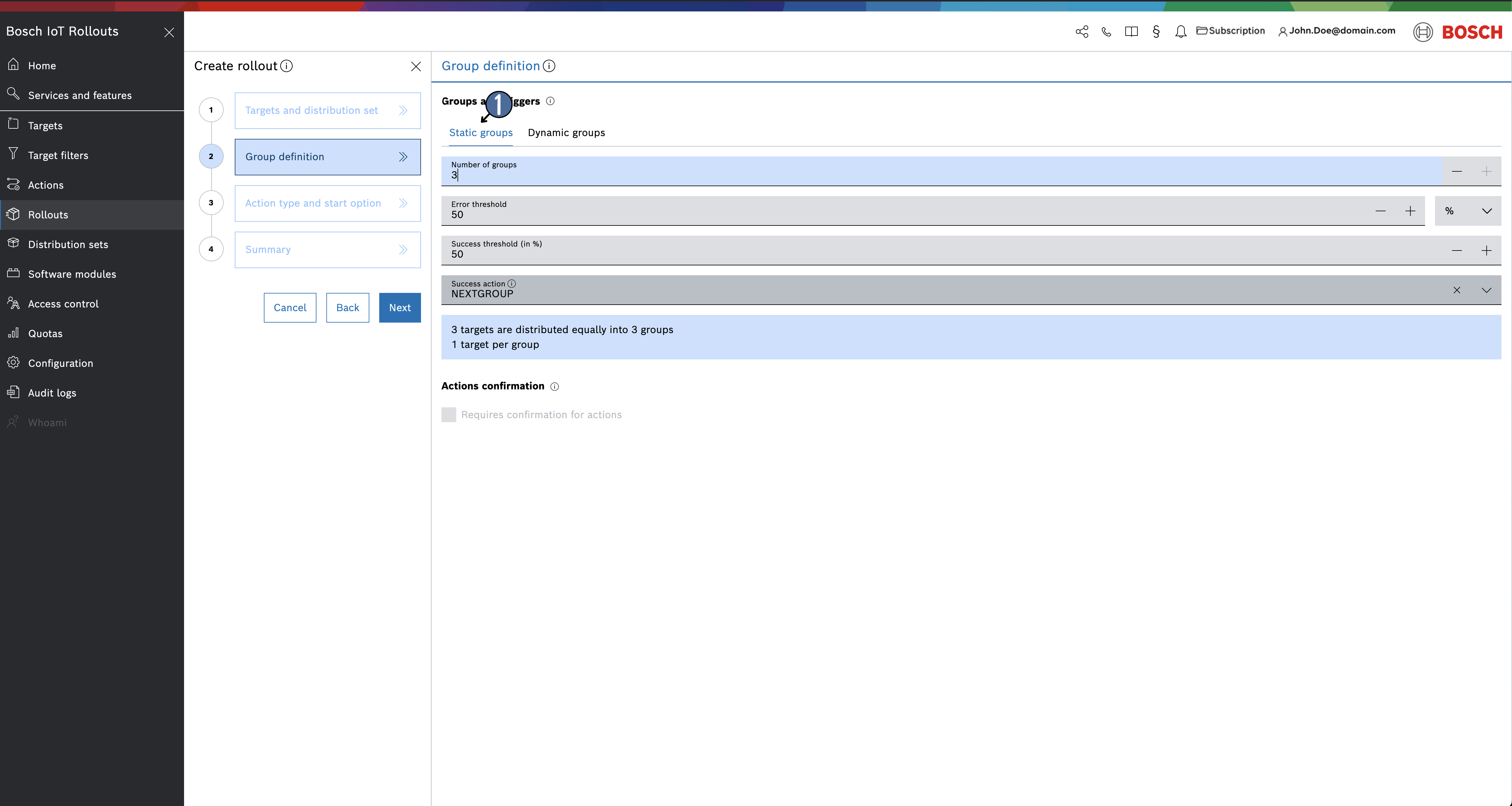Click Software modules icon in sidebar

pos(13,273)
